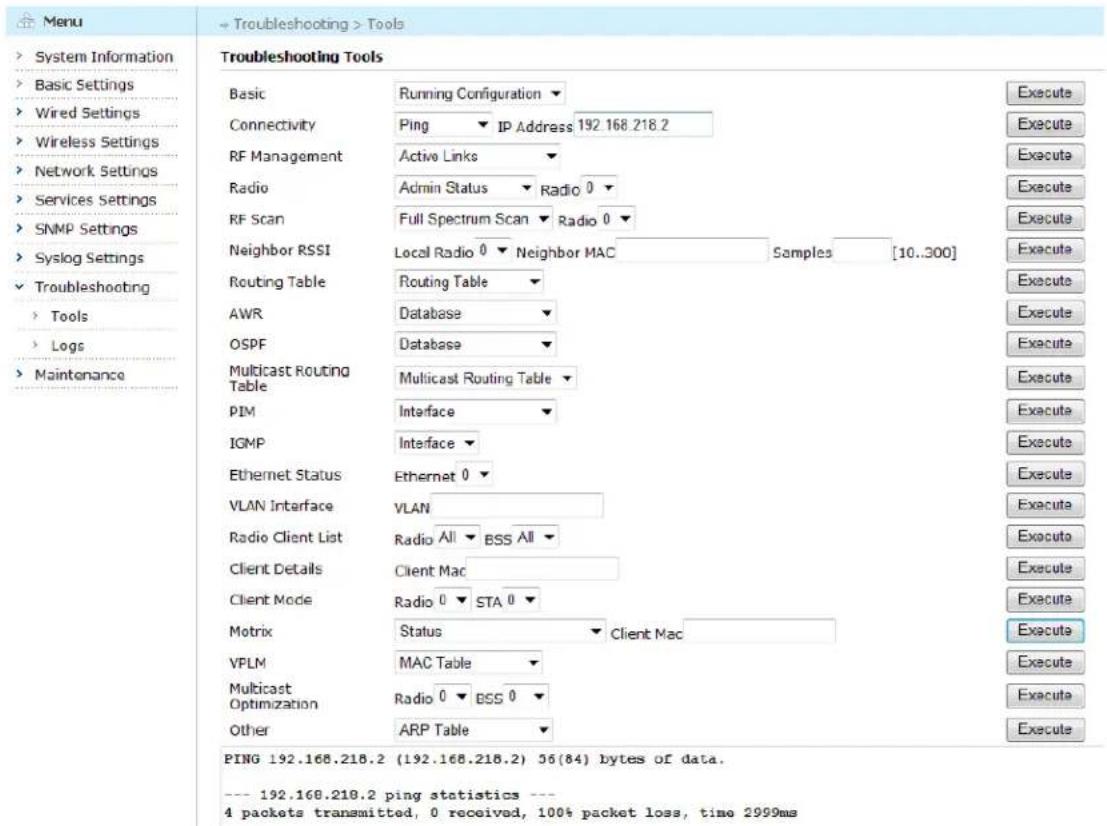Open the Other ARP Table dropdown
Image resolution: width=1107 pixels, height=826 pixels.
[472, 730]
